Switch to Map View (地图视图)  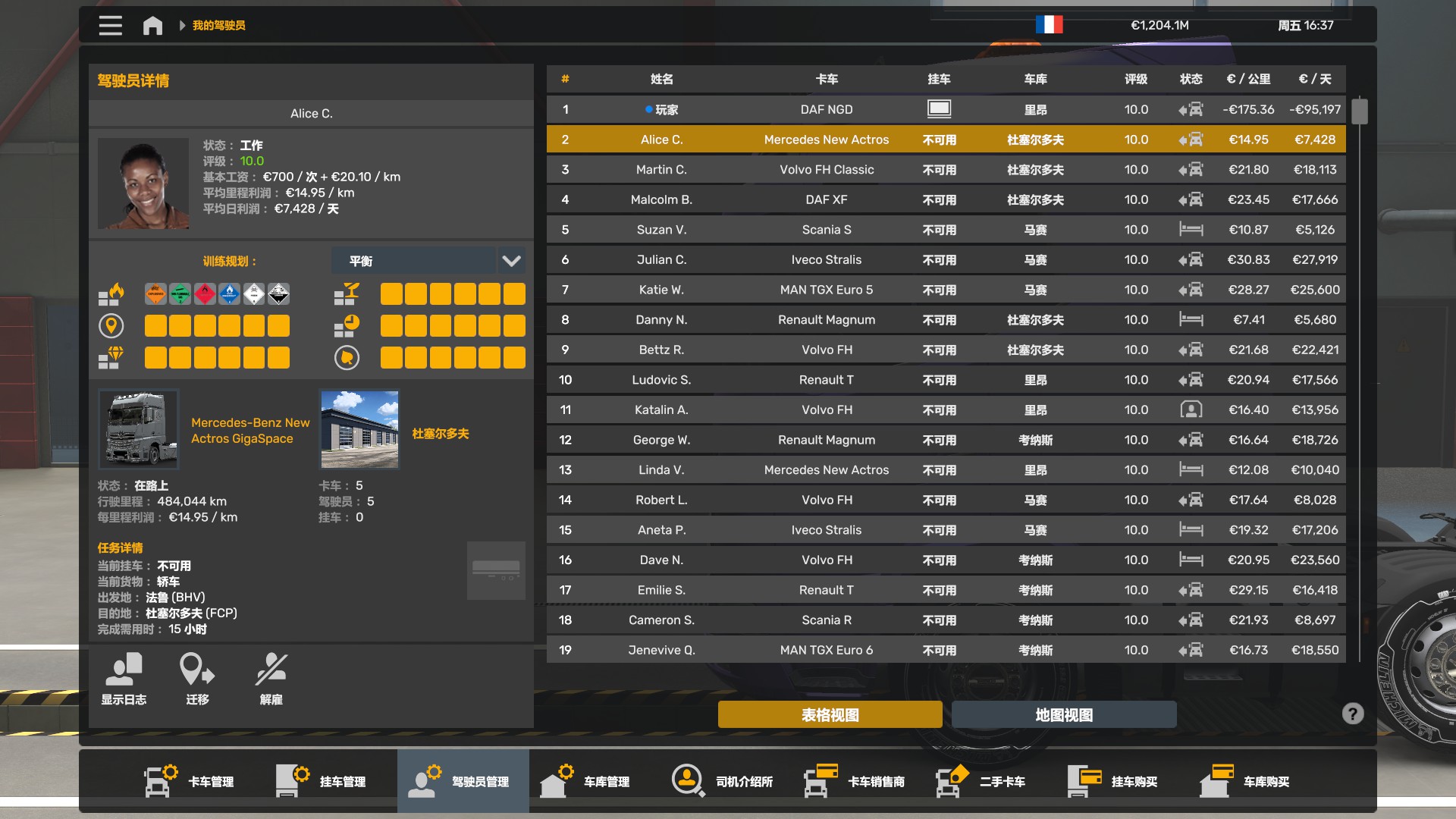click(1063, 714)
